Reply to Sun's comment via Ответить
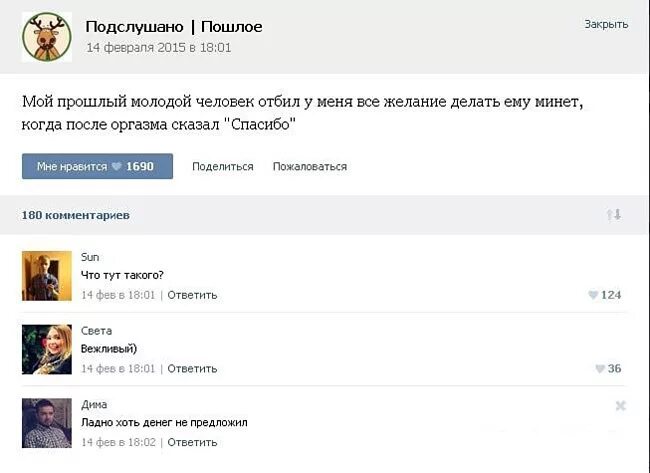 pos(192,295)
